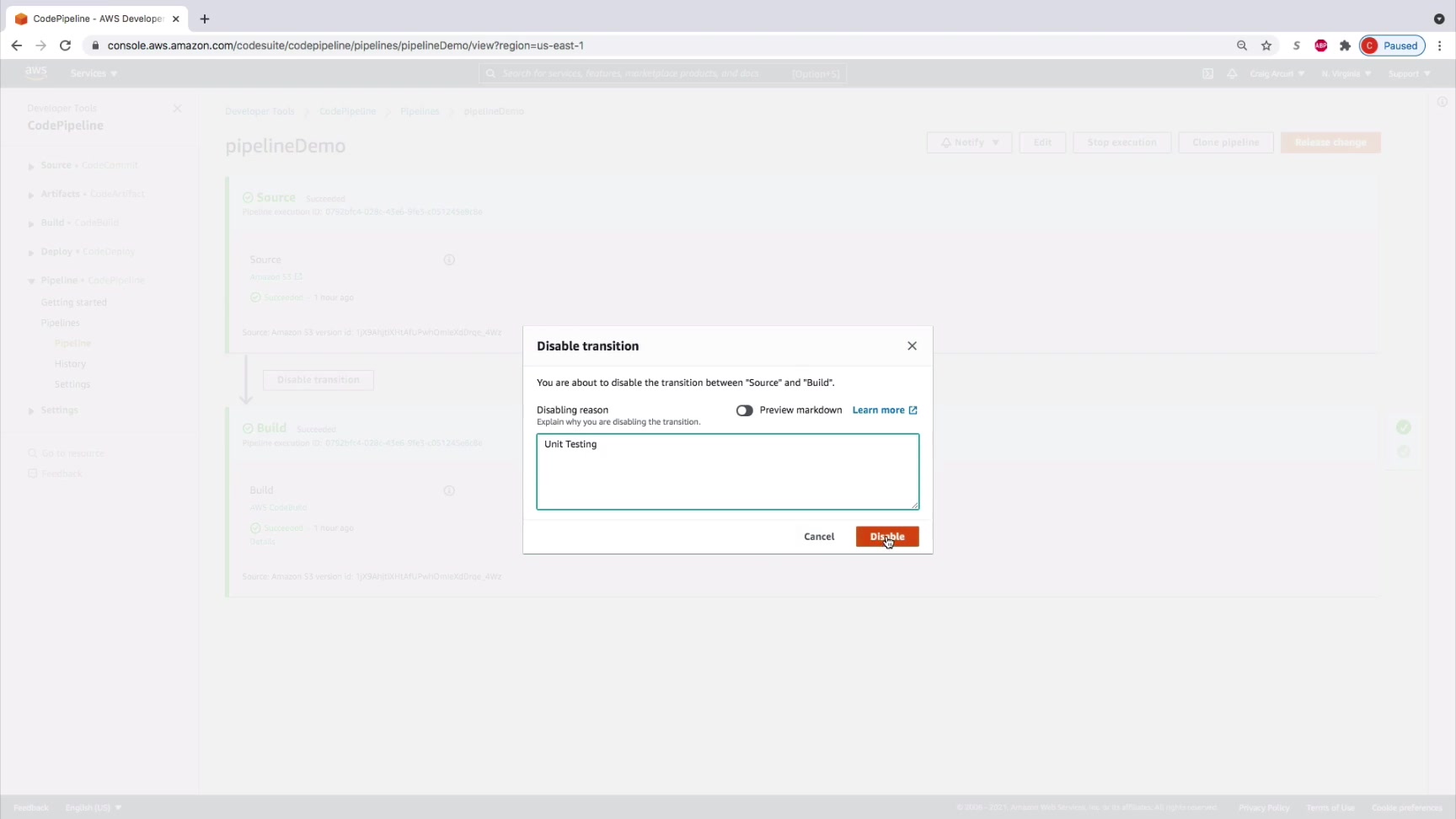Image resolution: width=1456 pixels, height=819 pixels.
Task: Open the N. Virginia region dropdown
Action: click(1346, 73)
